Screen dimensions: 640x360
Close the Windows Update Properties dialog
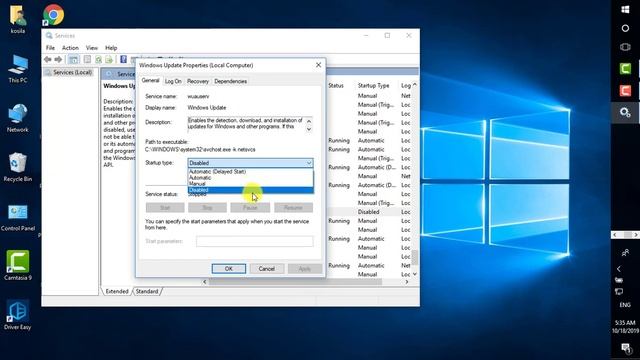coord(318,65)
